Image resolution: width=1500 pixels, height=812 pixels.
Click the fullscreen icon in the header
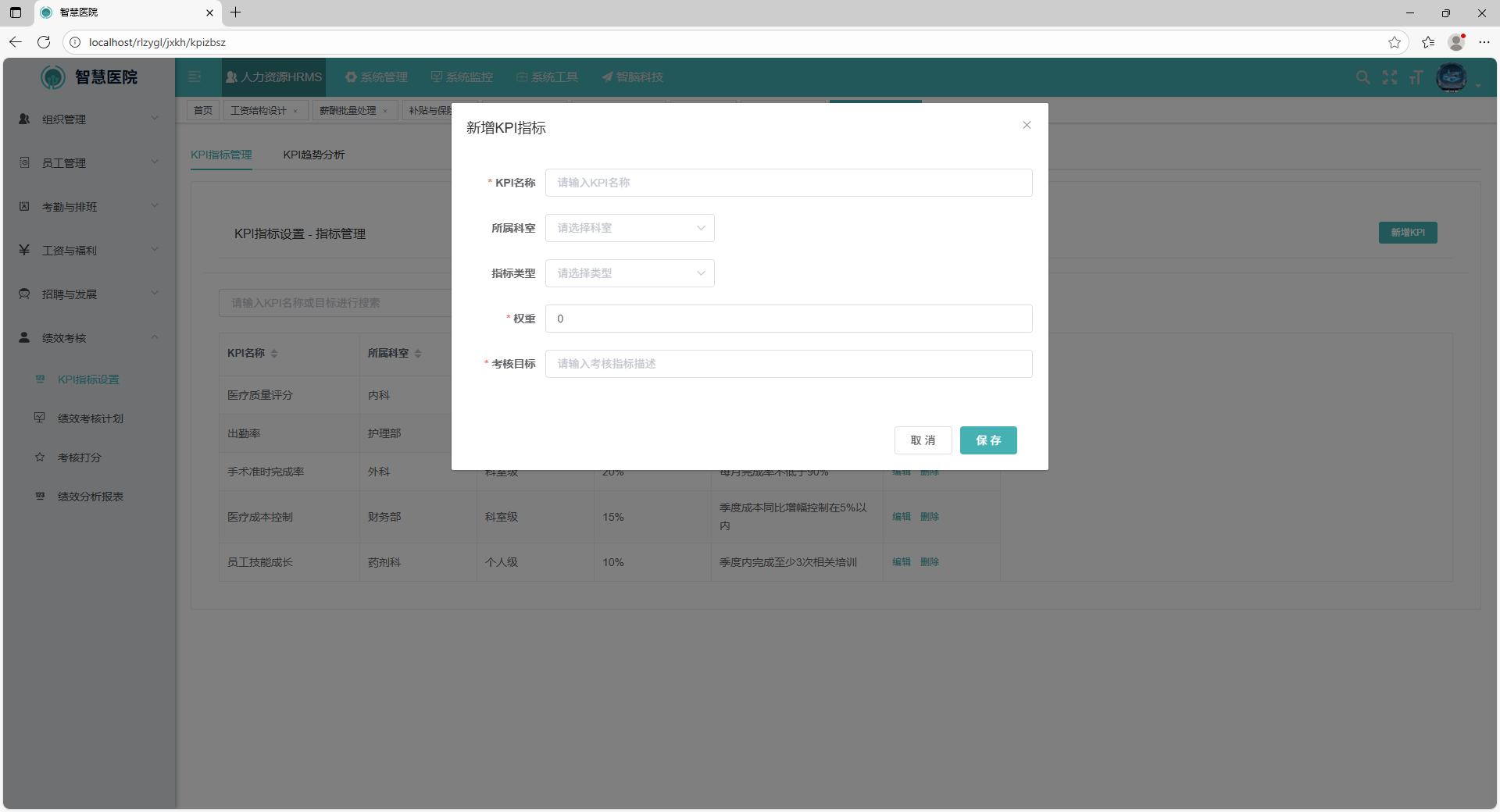point(1390,77)
